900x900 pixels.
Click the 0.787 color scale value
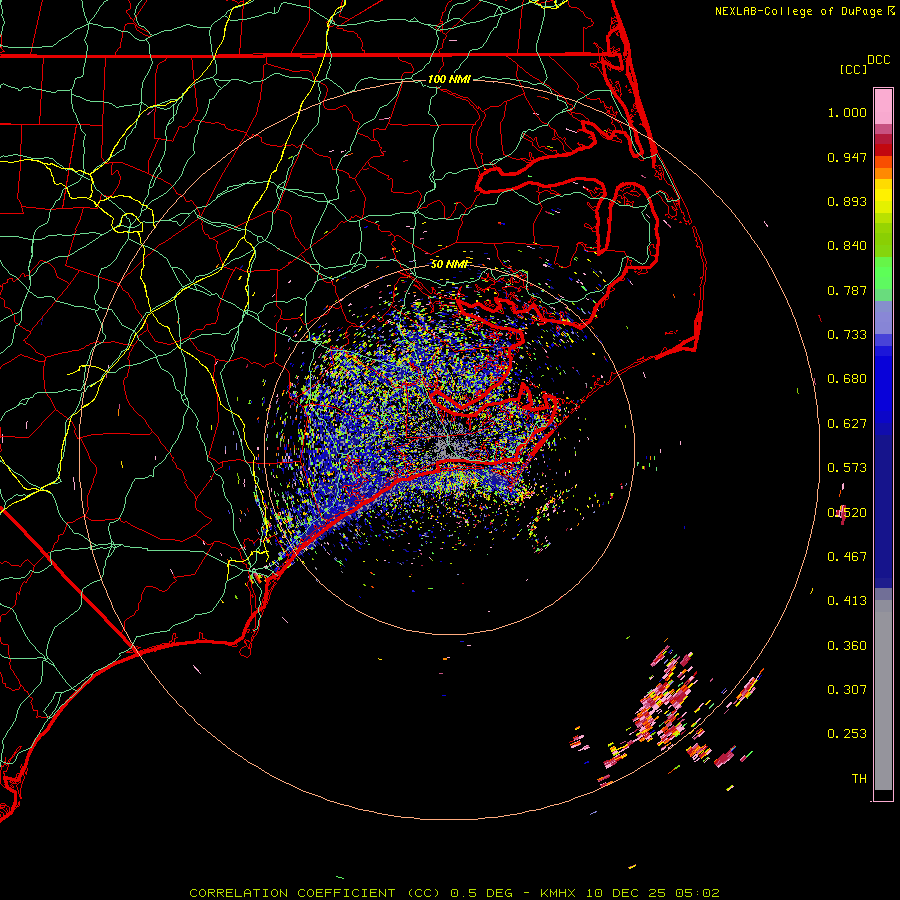click(x=847, y=290)
